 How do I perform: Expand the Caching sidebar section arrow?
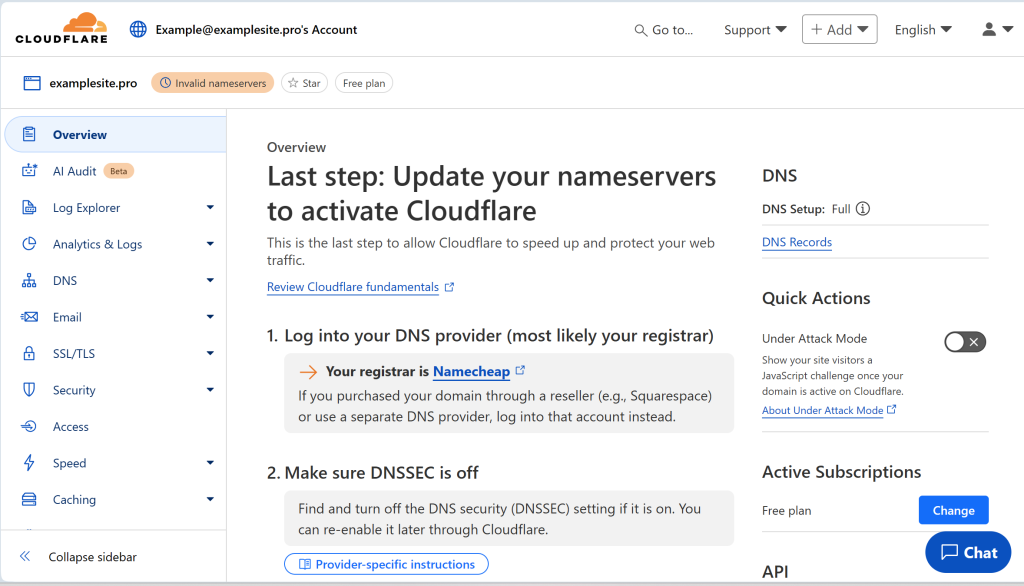(x=210, y=499)
